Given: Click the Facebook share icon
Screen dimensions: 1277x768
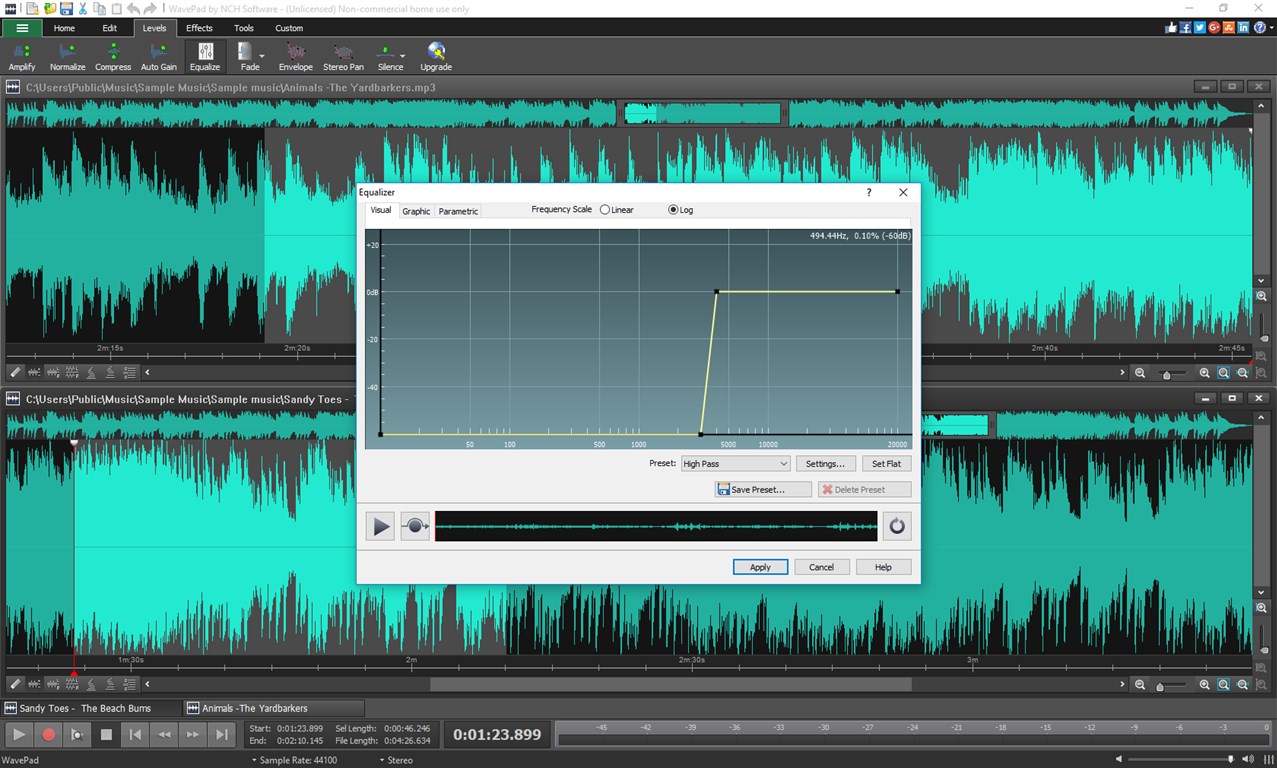Looking at the screenshot, I should click(x=1186, y=27).
